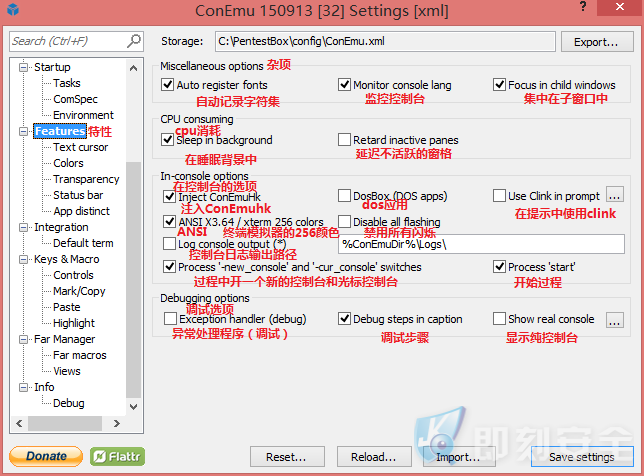Open Clink options ellipsis button
This screenshot has width=644, height=476.
tap(615, 195)
